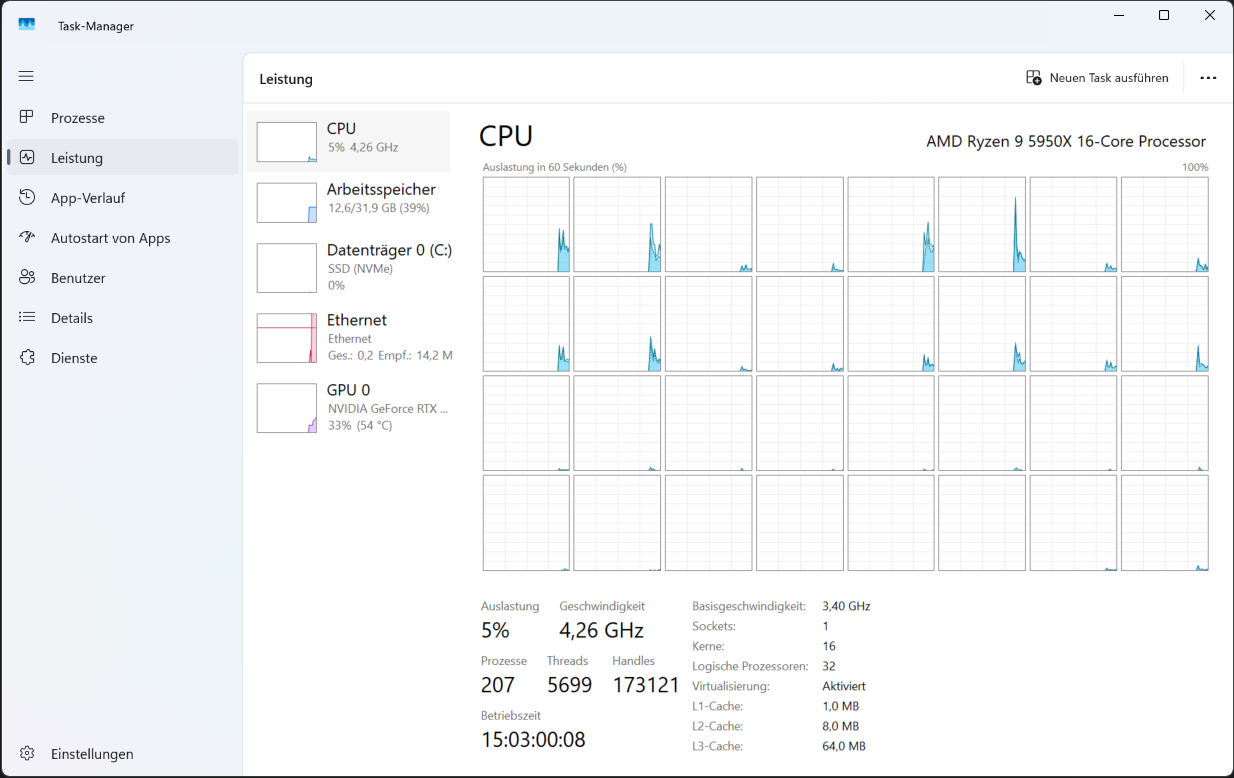Click the Ethernet mini graph thumbnail
Image resolution: width=1234 pixels, height=778 pixels.
click(287, 338)
